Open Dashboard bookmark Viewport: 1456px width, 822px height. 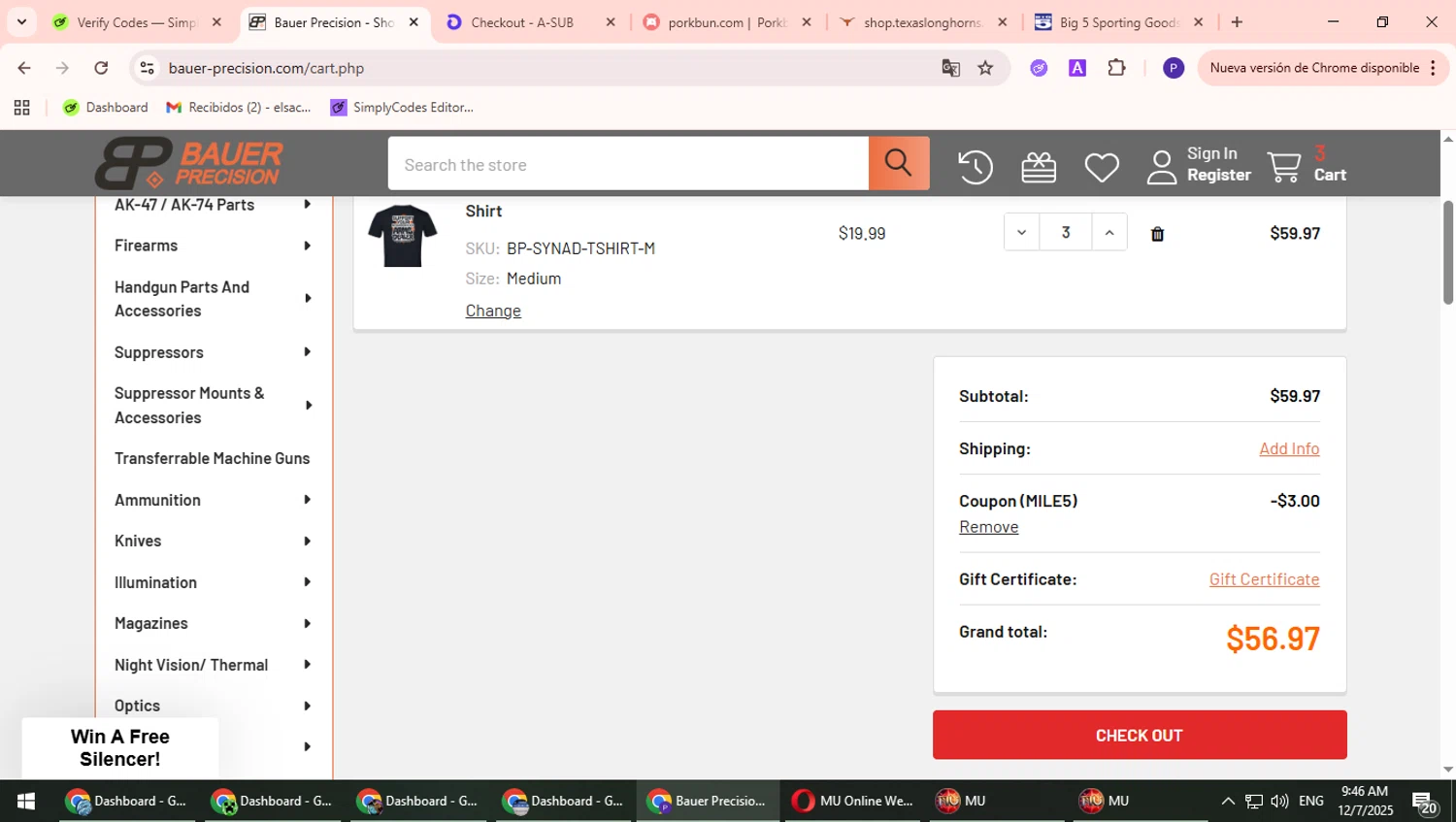[106, 108]
